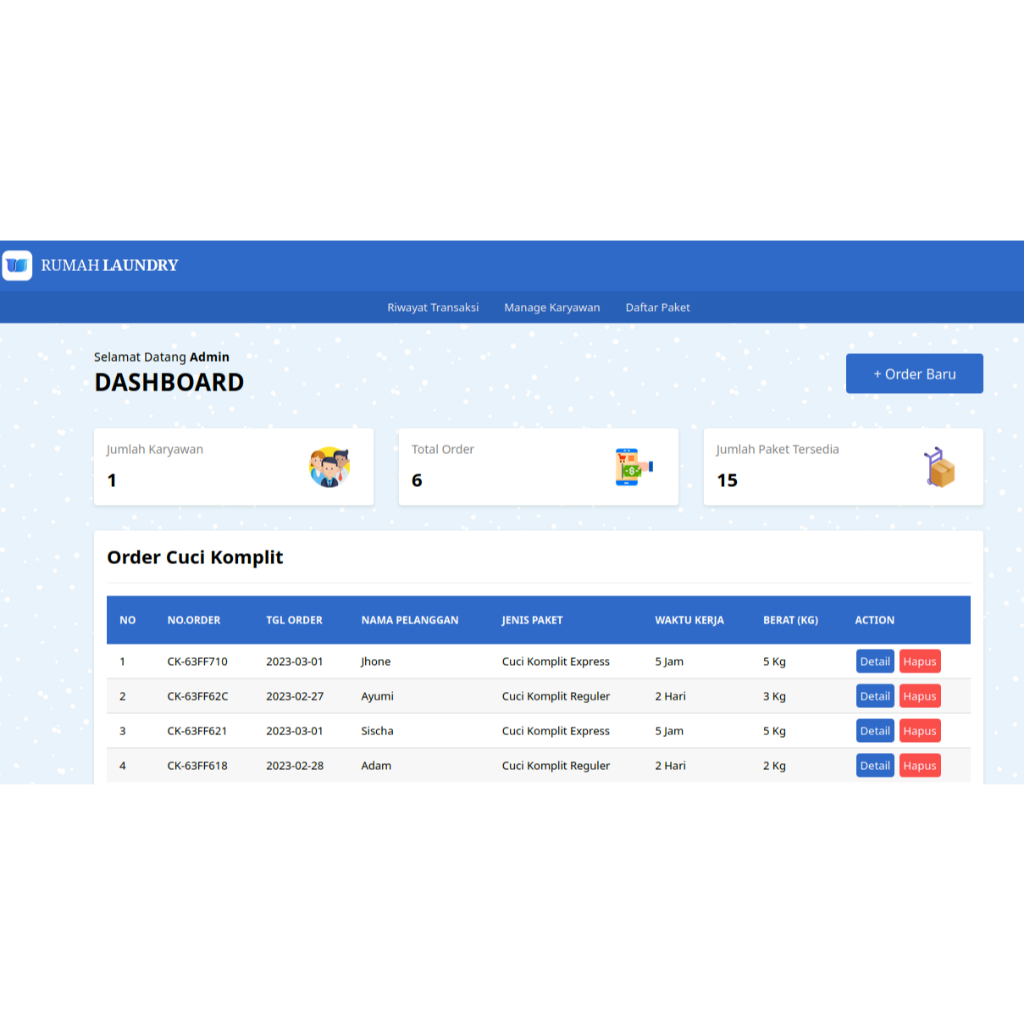Click the Jumlah Karyawan card label
The image size is (1024, 1024).
155,449
